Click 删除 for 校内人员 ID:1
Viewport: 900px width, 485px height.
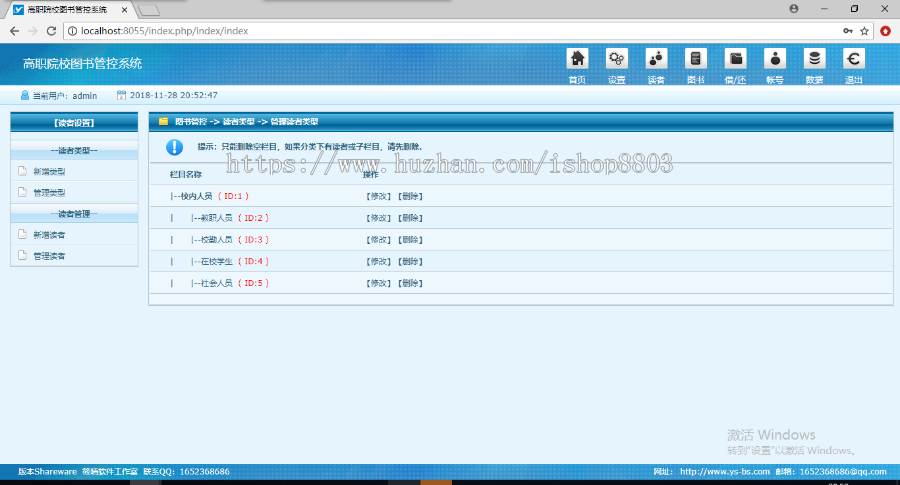point(410,196)
